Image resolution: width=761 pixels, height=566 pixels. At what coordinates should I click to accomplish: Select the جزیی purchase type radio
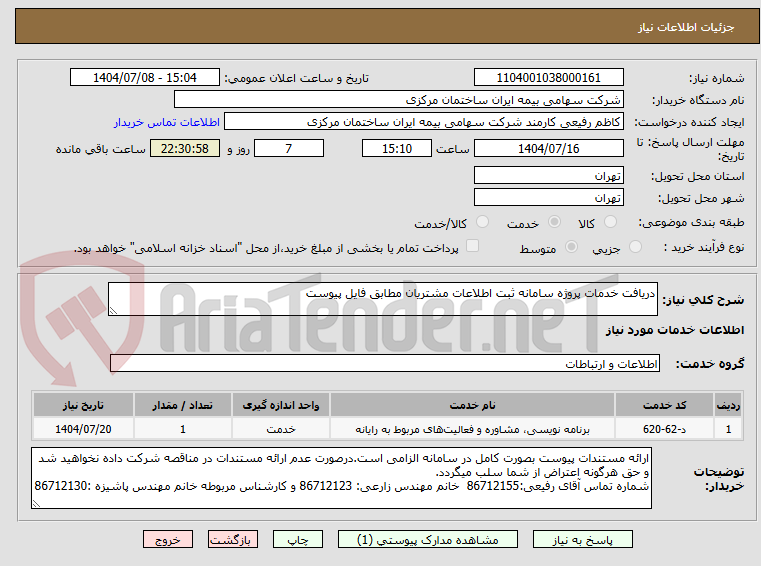click(635, 247)
